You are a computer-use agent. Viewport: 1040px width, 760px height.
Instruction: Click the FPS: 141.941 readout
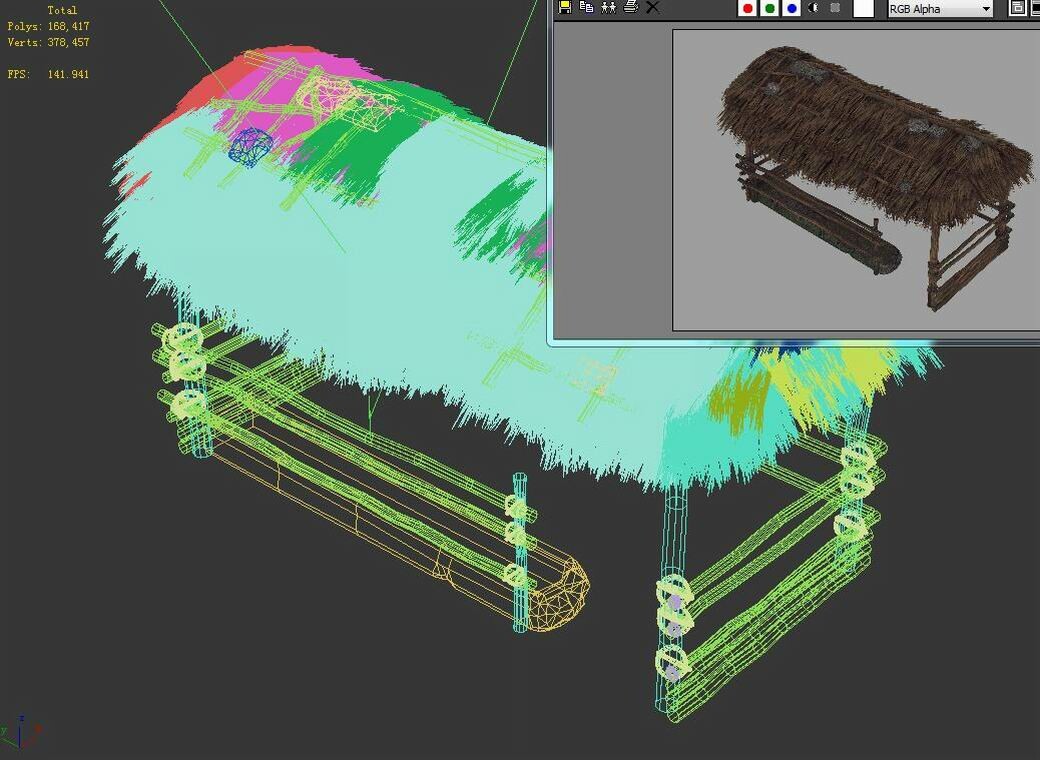click(x=48, y=74)
